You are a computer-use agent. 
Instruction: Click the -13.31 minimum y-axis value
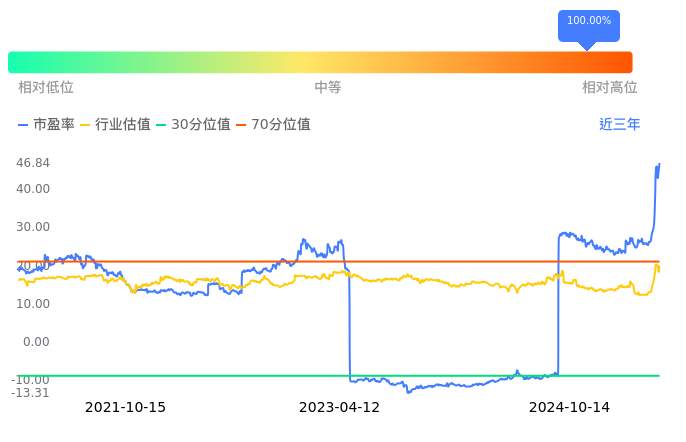(31, 392)
